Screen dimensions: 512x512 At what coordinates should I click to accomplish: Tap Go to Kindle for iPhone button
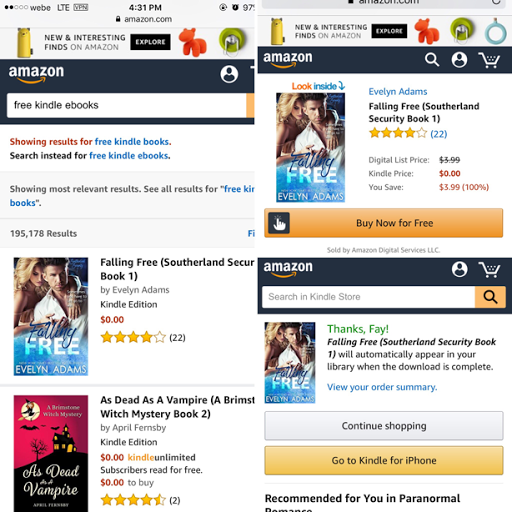coord(384,460)
